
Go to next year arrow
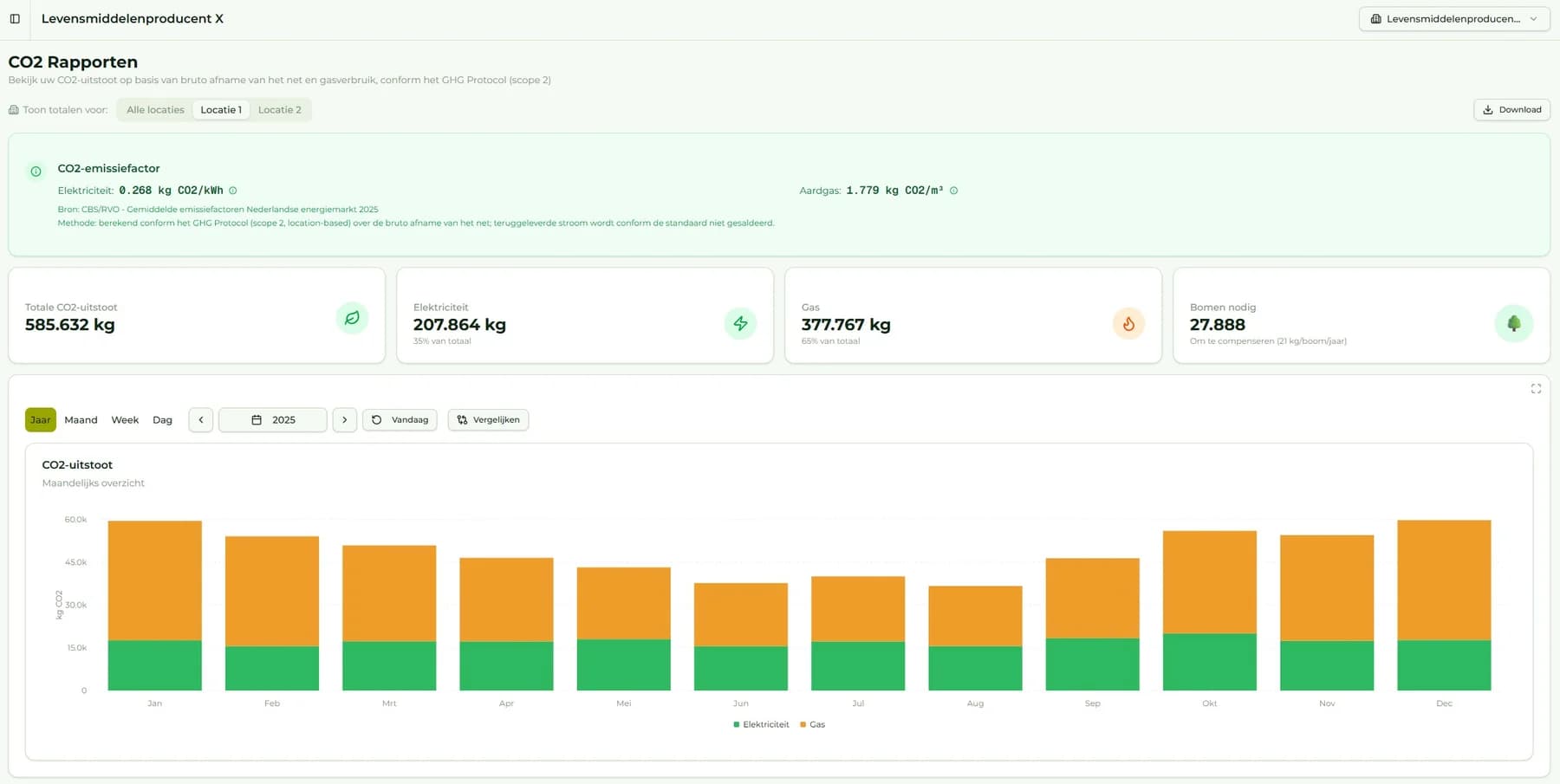(x=345, y=420)
